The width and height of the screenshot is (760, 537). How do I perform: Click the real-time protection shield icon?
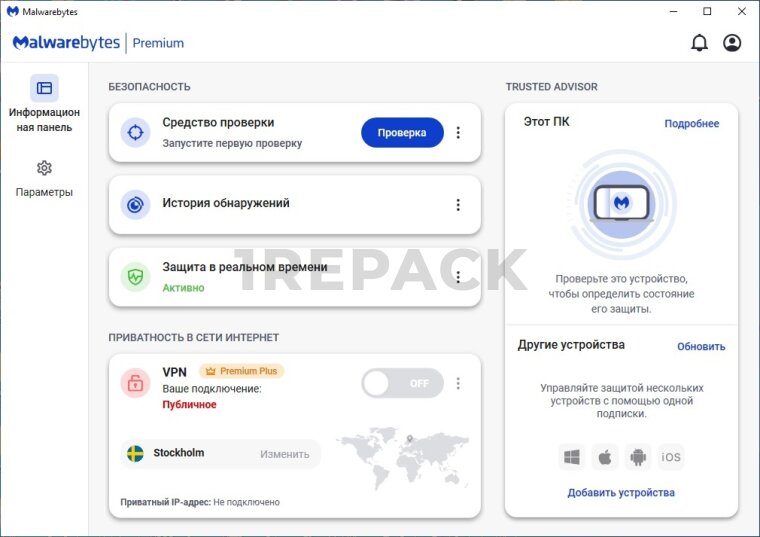(135, 277)
